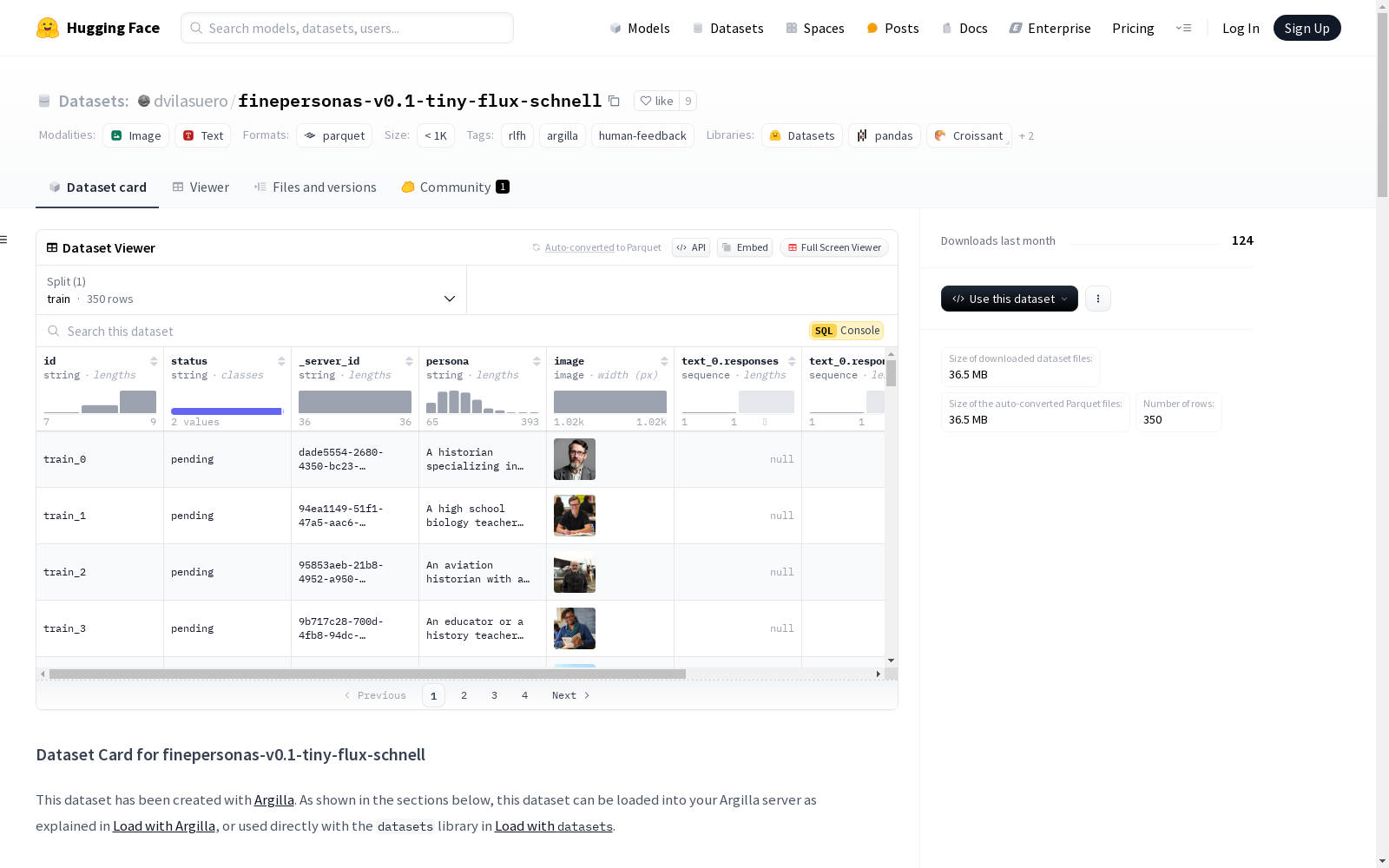Screen dimensions: 1389x868
Task: Click the Embed button
Action: [745, 247]
